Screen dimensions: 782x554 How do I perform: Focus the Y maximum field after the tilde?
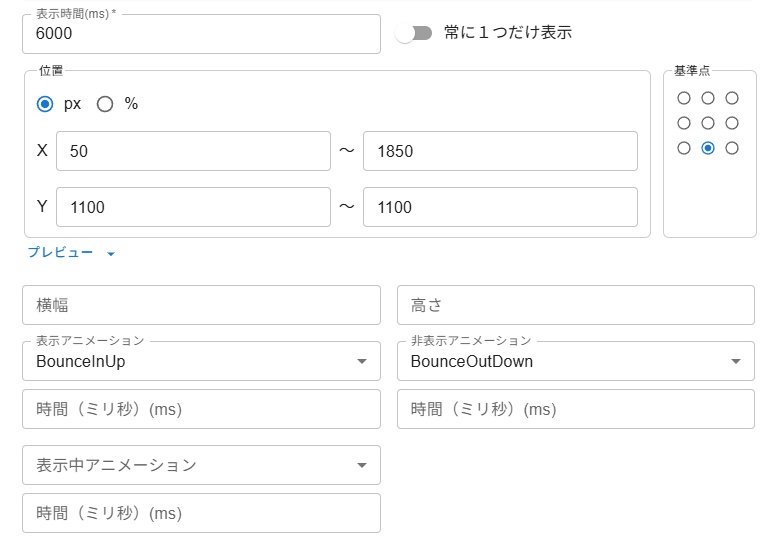(x=500, y=207)
